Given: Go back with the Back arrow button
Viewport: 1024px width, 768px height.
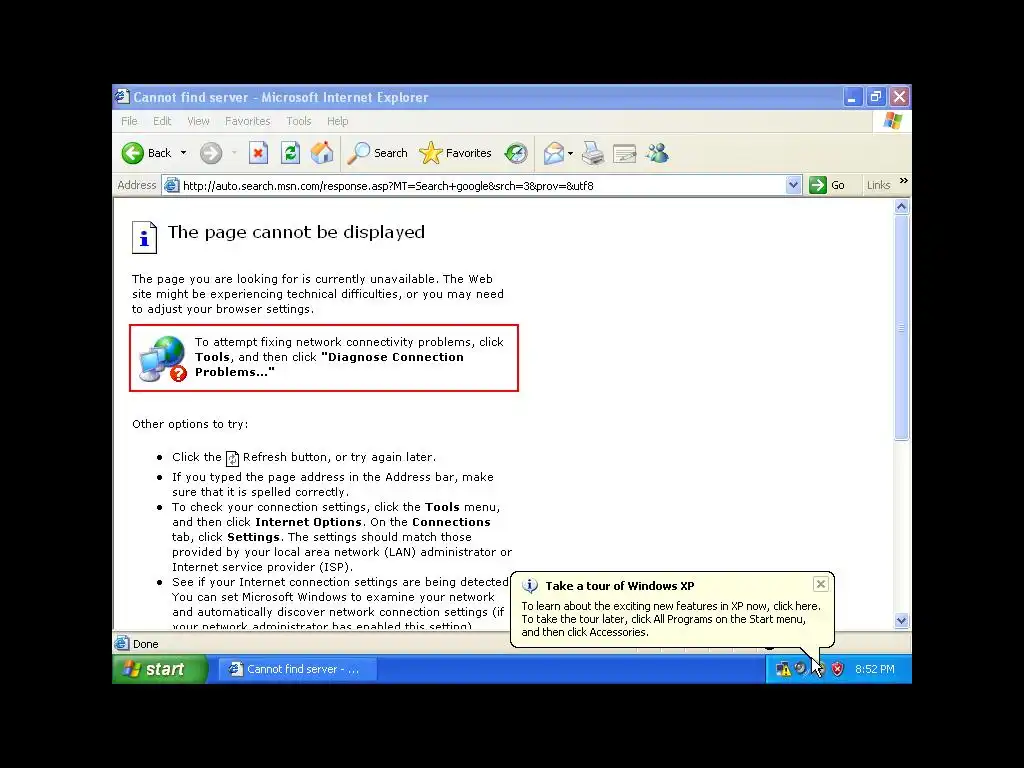Looking at the screenshot, I should tap(146, 153).
